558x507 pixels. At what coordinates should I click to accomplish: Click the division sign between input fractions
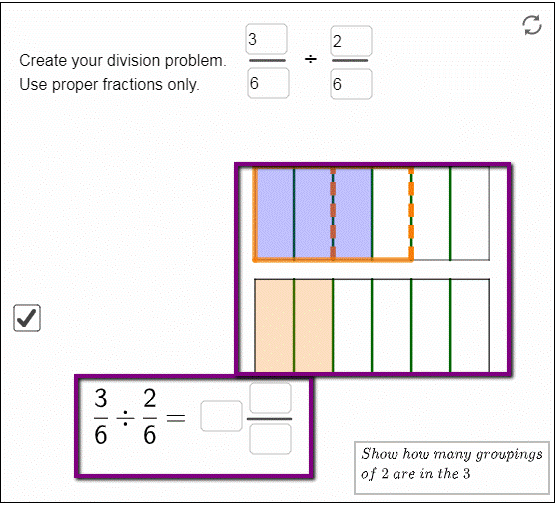tap(311, 59)
